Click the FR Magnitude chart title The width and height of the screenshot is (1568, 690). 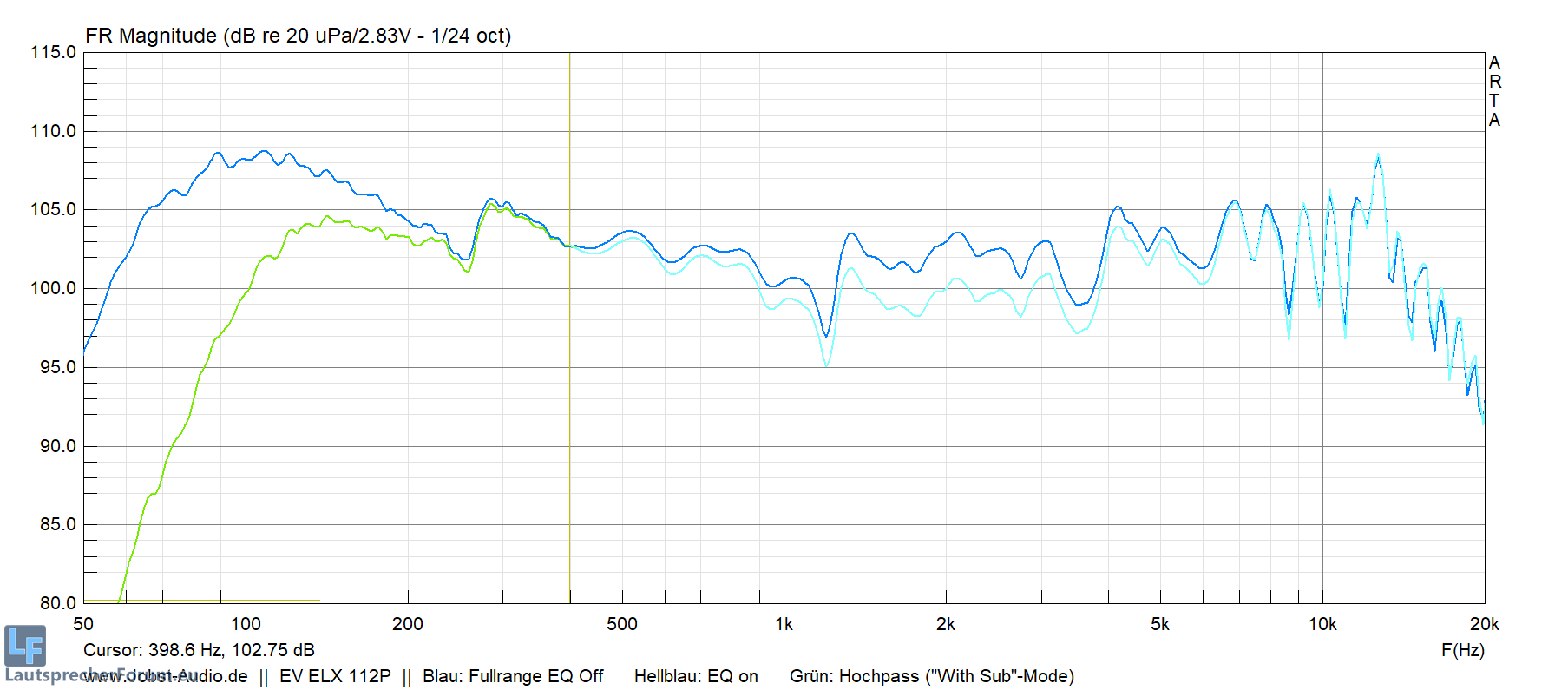(298, 36)
